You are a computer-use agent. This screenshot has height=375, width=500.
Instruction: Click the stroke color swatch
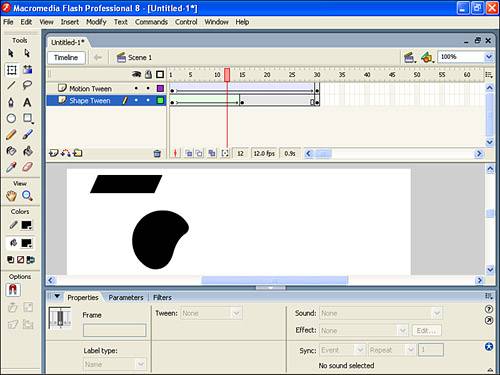coord(27,225)
